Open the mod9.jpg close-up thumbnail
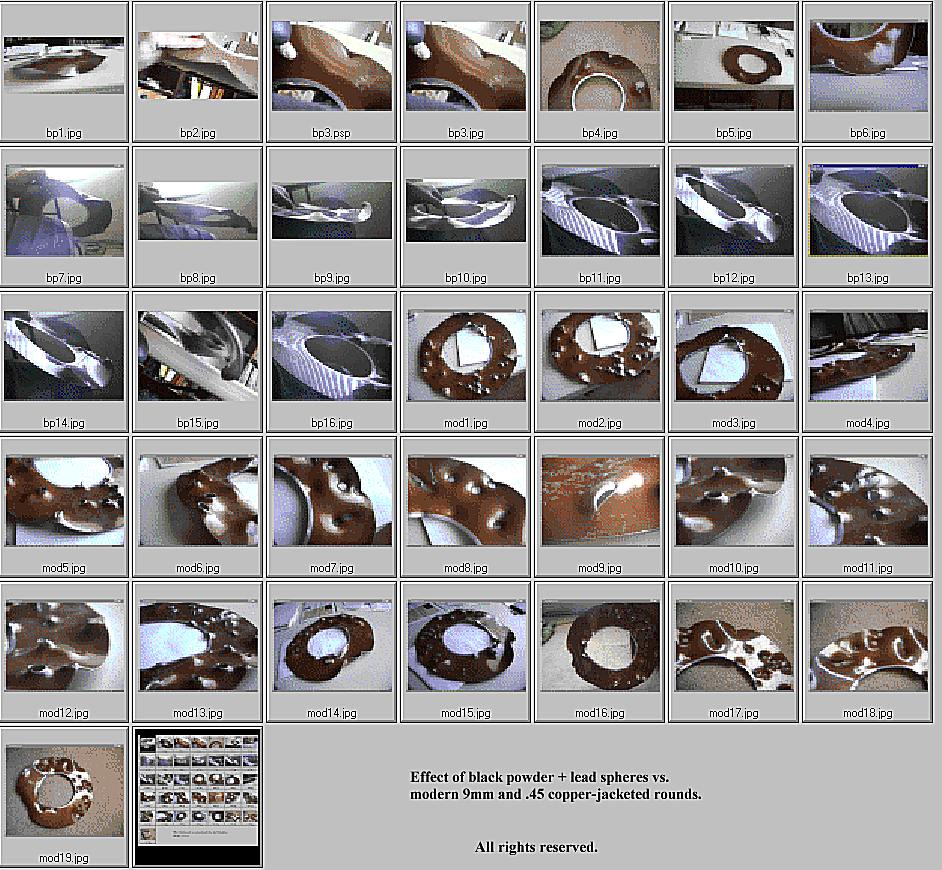This screenshot has height=870, width=942. coord(600,500)
